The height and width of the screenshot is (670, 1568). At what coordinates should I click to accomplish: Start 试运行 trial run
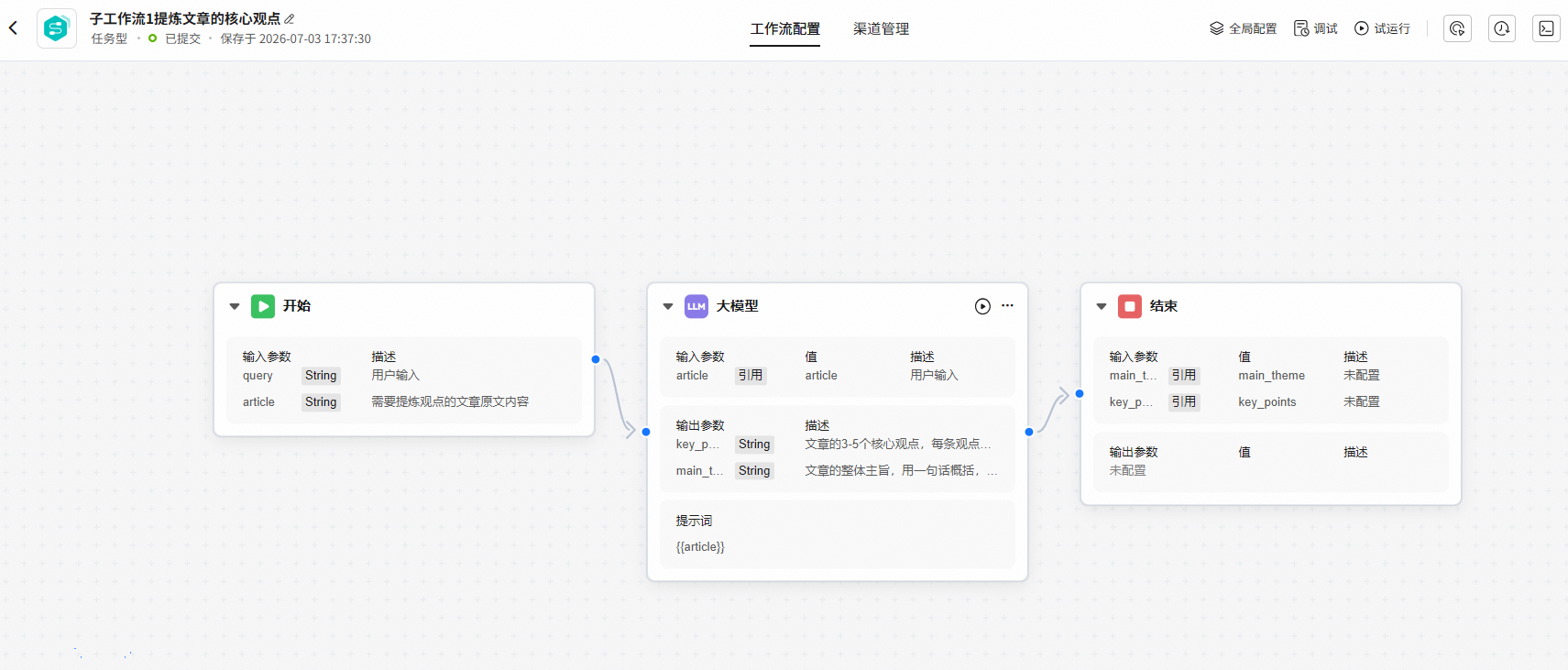[x=1383, y=28]
